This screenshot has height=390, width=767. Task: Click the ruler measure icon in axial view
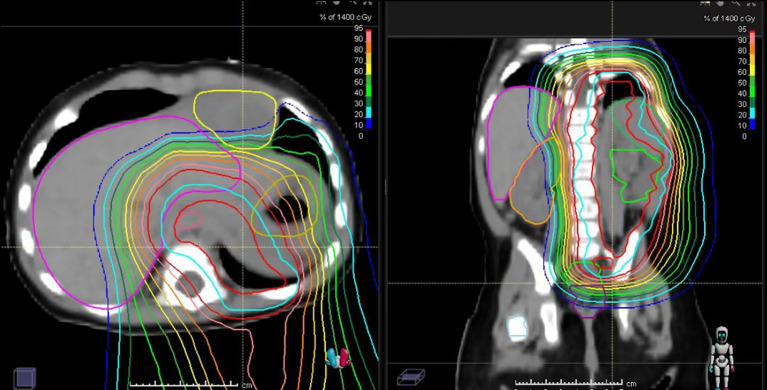point(322,2)
